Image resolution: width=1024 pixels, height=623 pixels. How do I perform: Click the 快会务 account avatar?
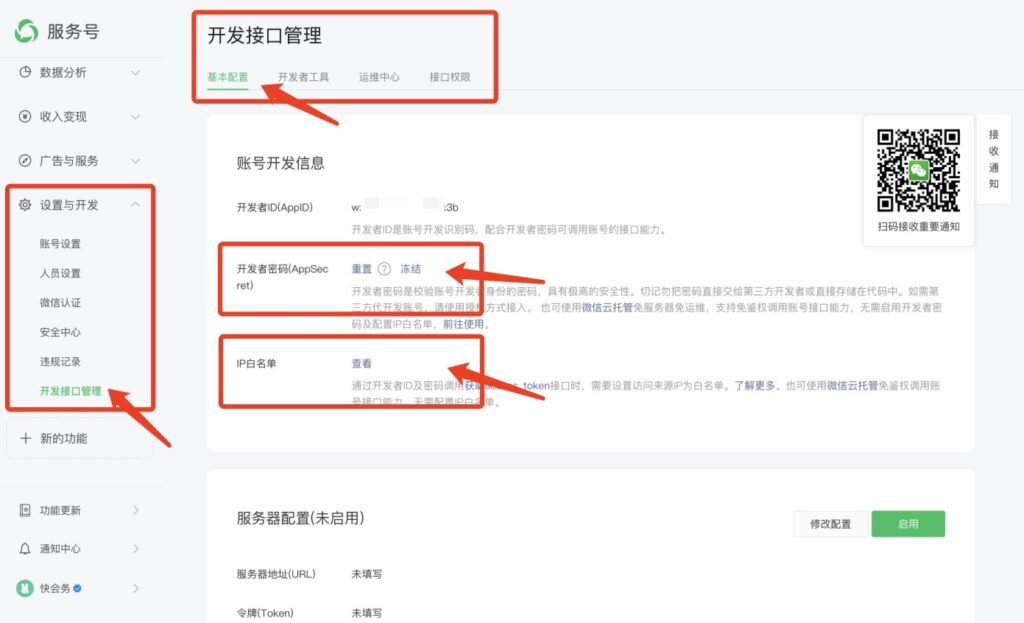[25, 588]
